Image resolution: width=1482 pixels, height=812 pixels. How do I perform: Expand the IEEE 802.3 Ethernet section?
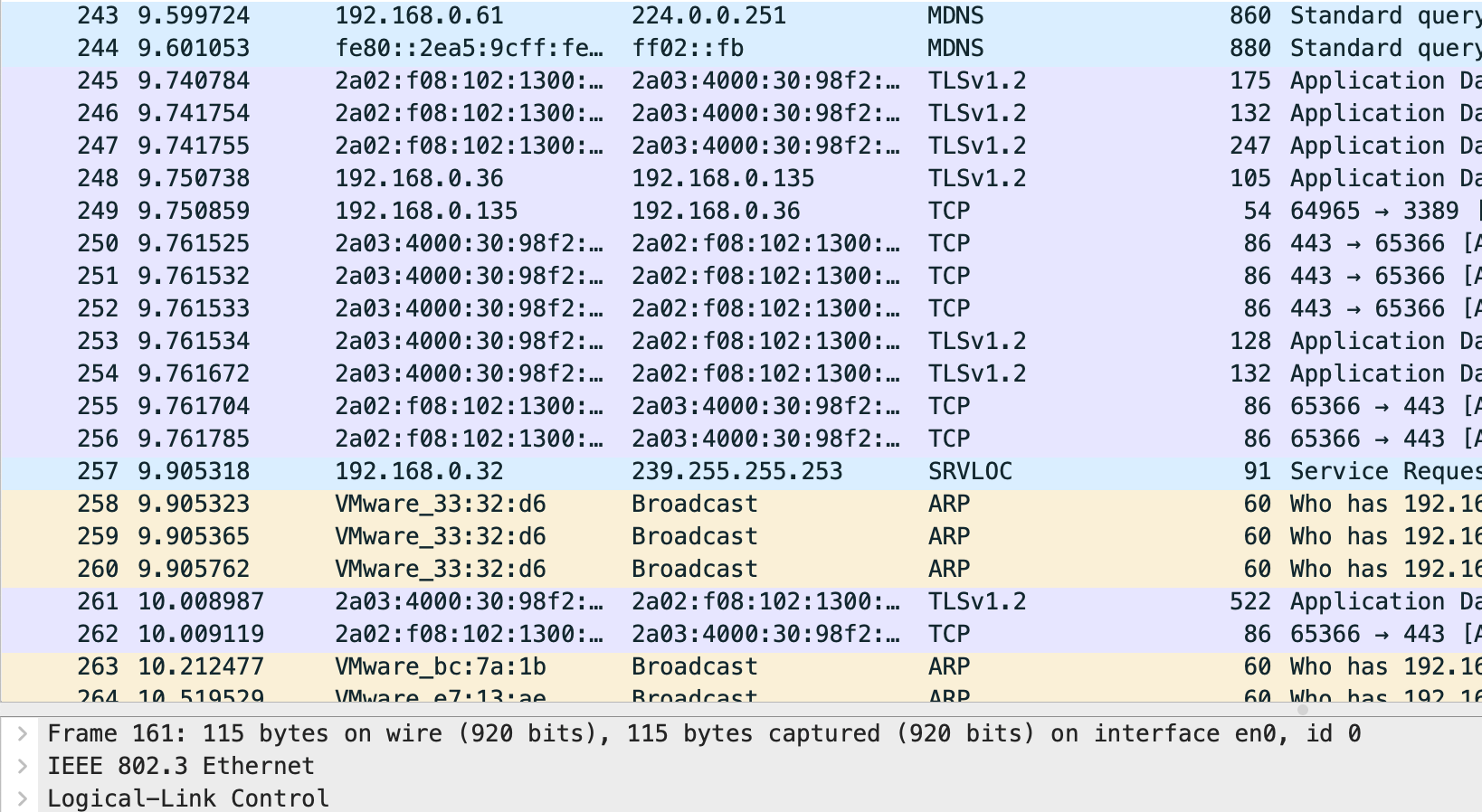click(x=24, y=766)
